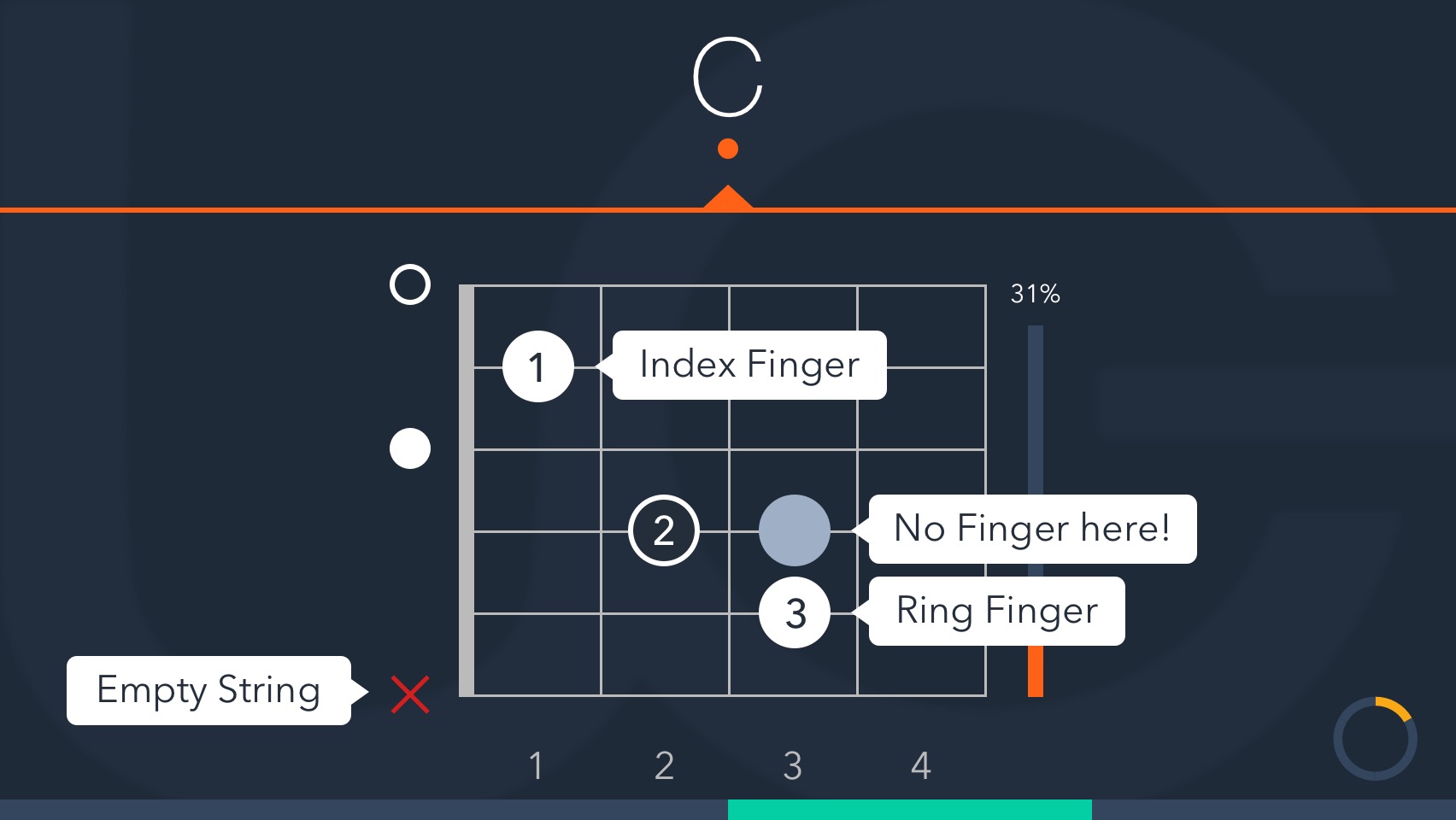
Task: Click the vertical 31% progress bar
Action: [1036, 511]
